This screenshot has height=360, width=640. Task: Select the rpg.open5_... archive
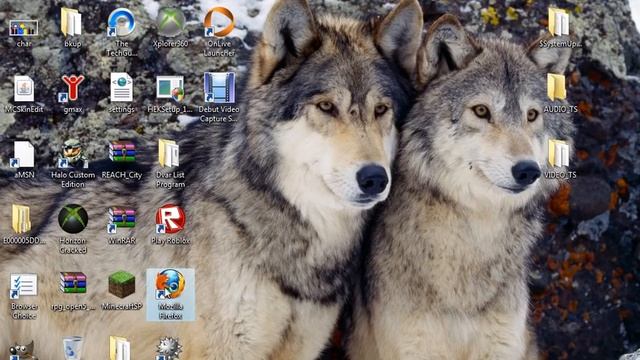pyautogui.click(x=73, y=282)
